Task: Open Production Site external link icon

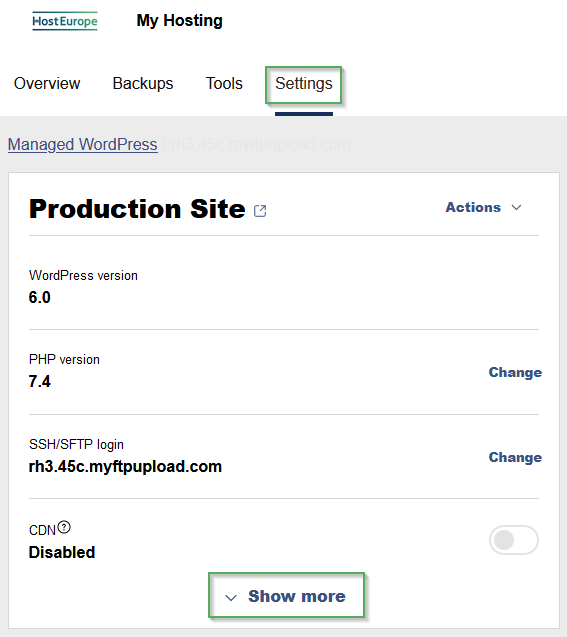Action: pyautogui.click(x=260, y=211)
